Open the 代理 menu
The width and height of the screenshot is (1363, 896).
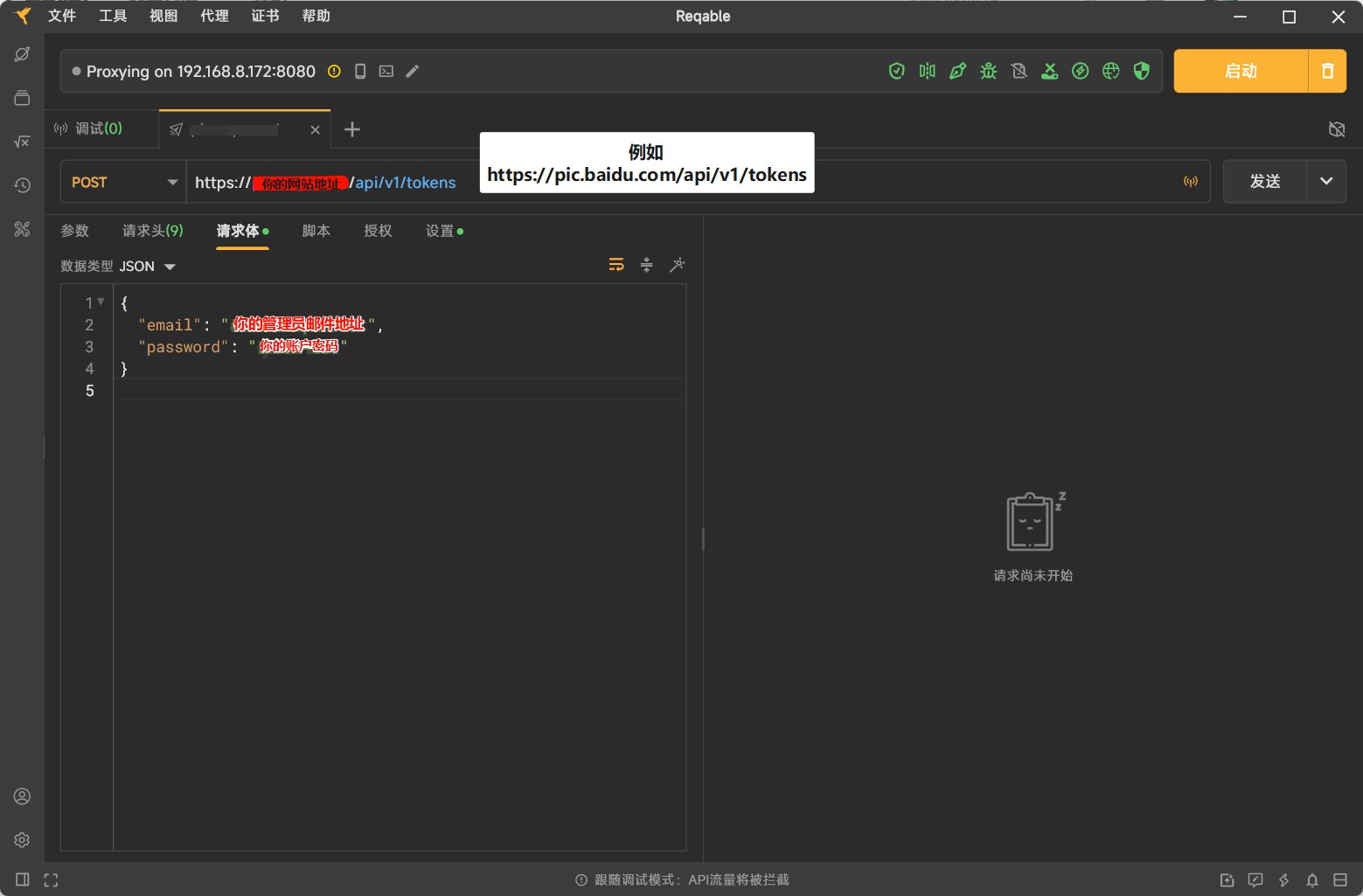pyautogui.click(x=214, y=16)
